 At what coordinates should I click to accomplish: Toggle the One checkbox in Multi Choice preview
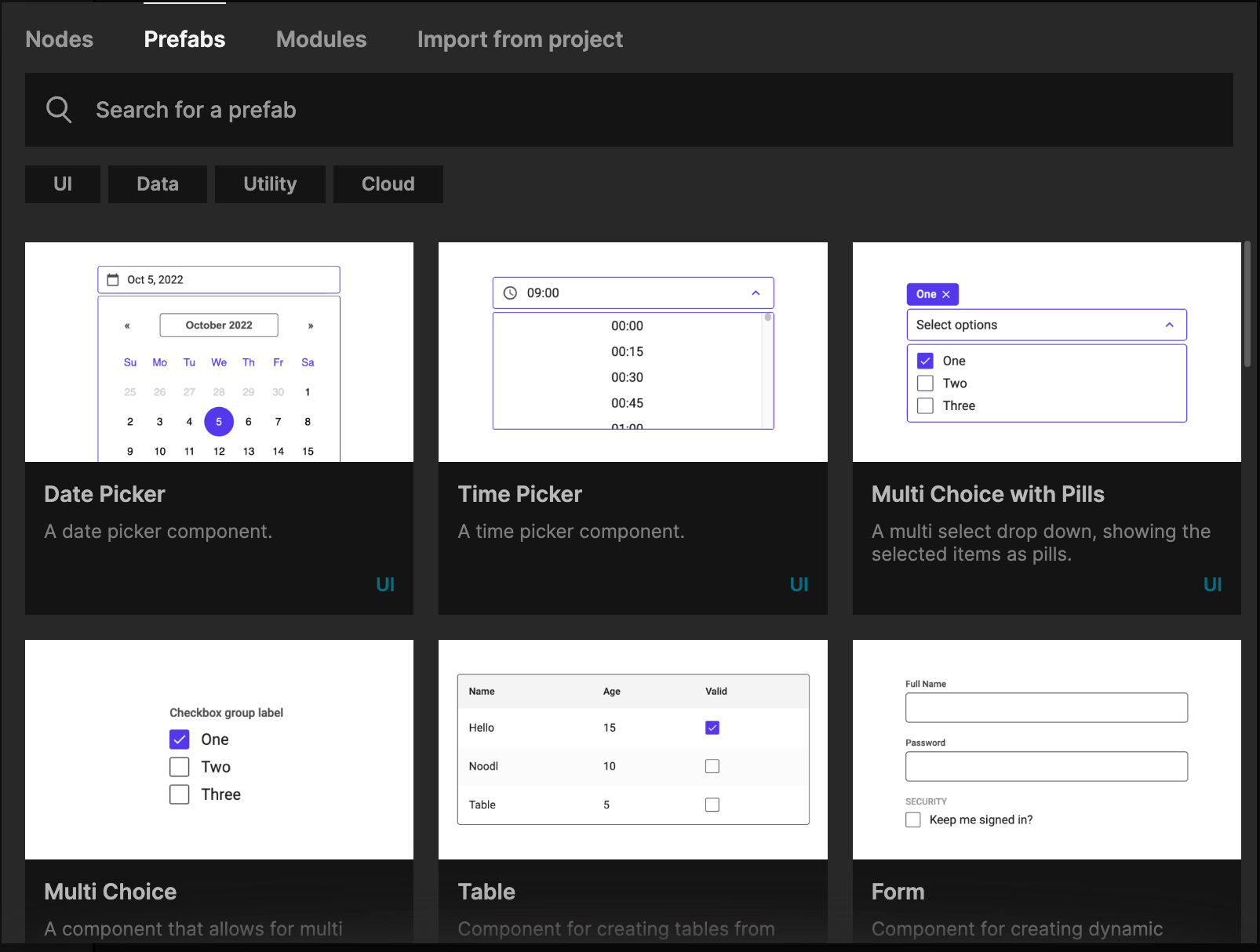tap(180, 739)
